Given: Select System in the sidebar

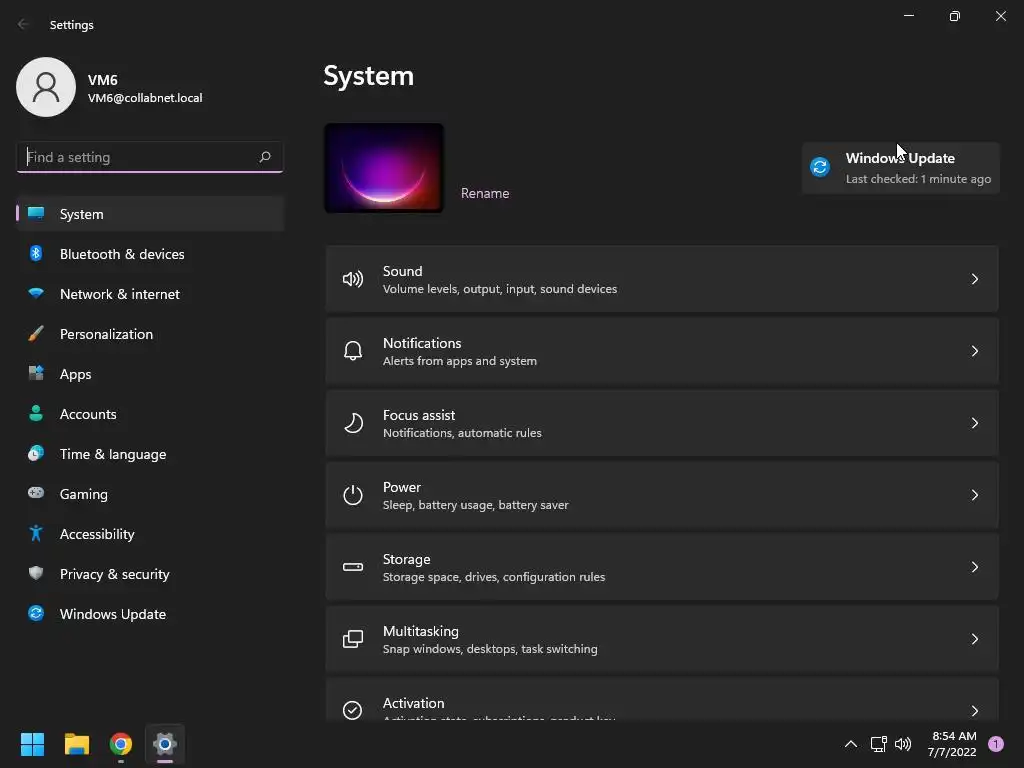Looking at the screenshot, I should 150,214.
